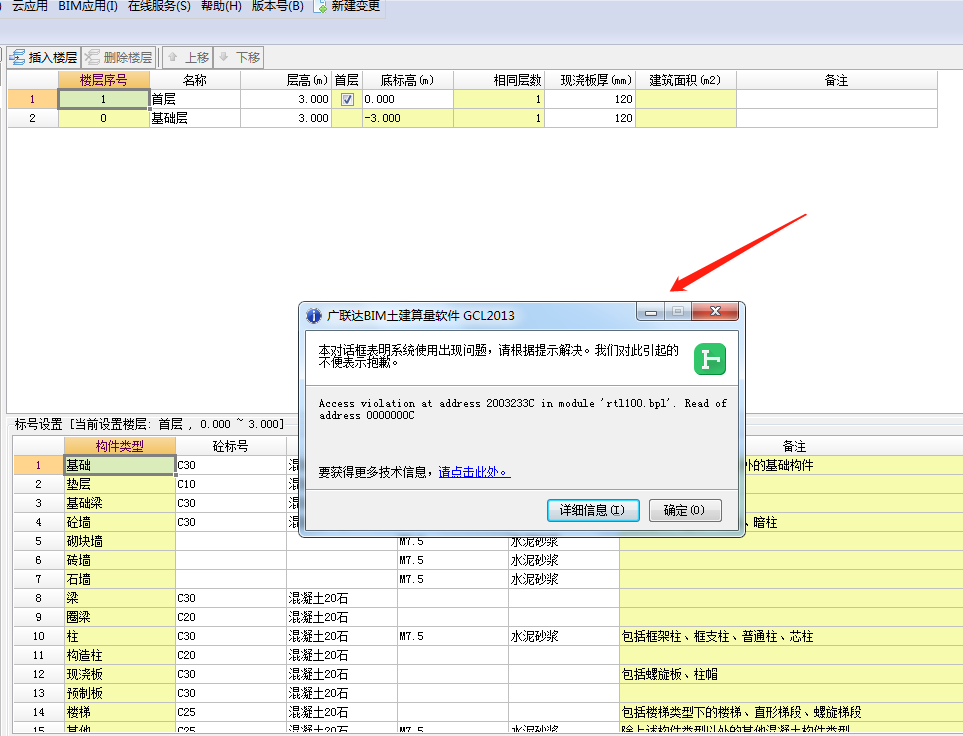Select the 砼墙 component type row
Screen dimensions: 963x736
(x=120, y=522)
